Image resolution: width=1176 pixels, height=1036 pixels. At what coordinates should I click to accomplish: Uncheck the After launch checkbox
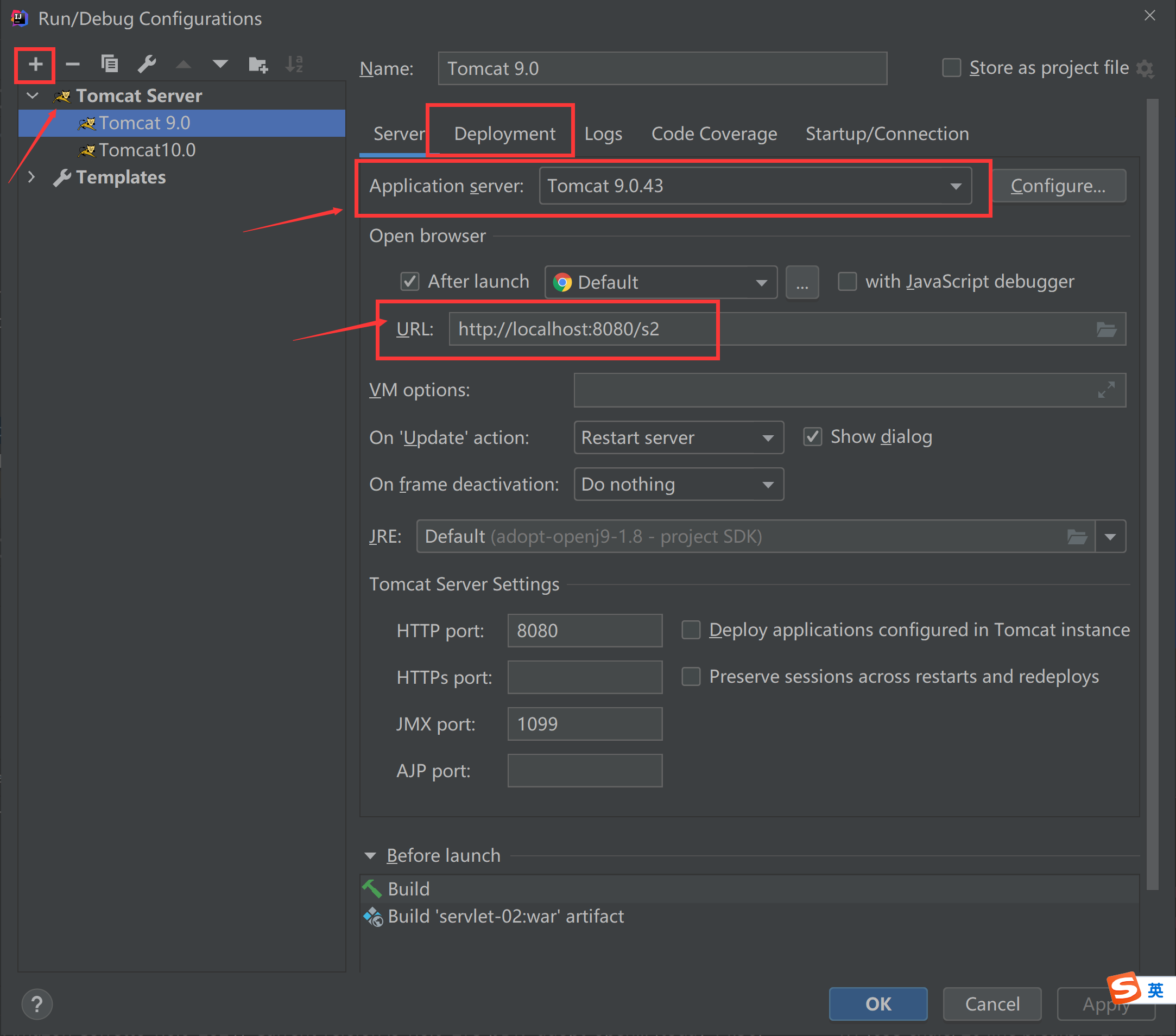tap(409, 282)
